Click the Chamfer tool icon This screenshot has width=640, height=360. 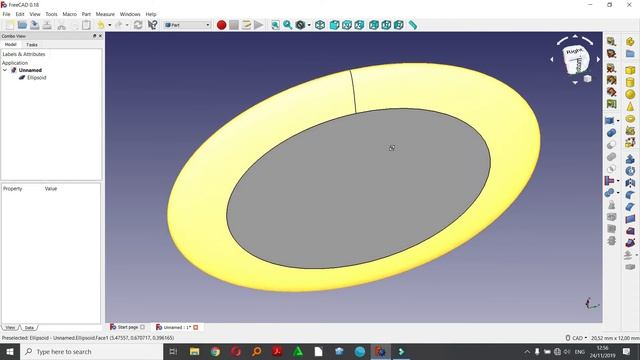(630, 207)
